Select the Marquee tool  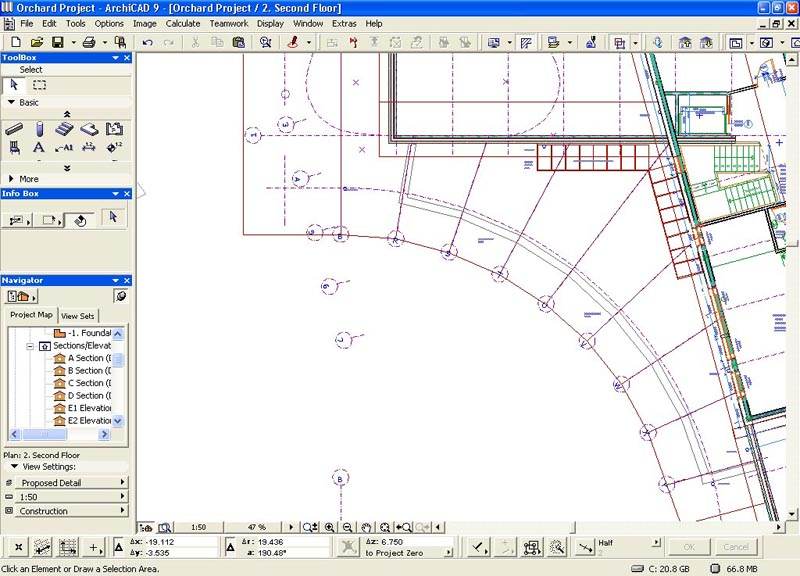(x=39, y=85)
